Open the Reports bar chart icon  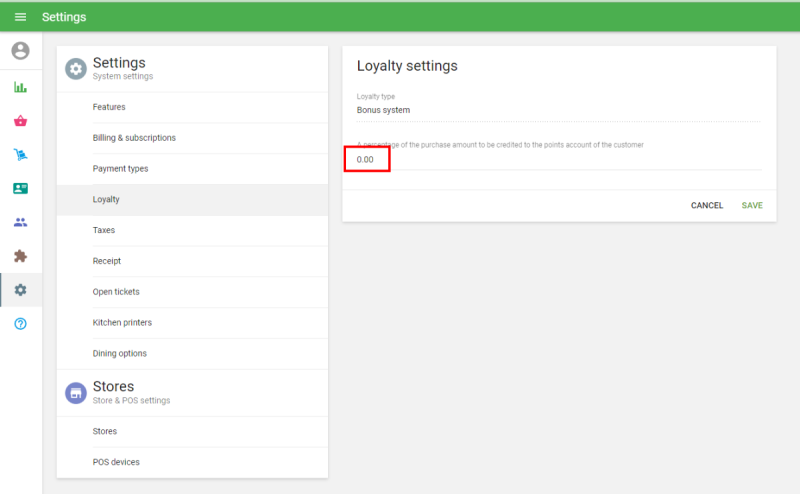(20, 87)
